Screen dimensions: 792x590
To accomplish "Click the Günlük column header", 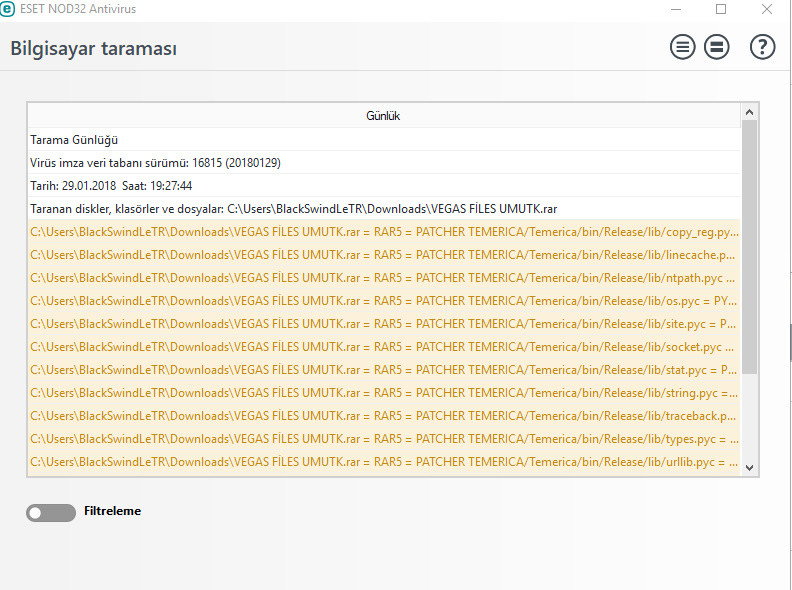I will [x=383, y=116].
